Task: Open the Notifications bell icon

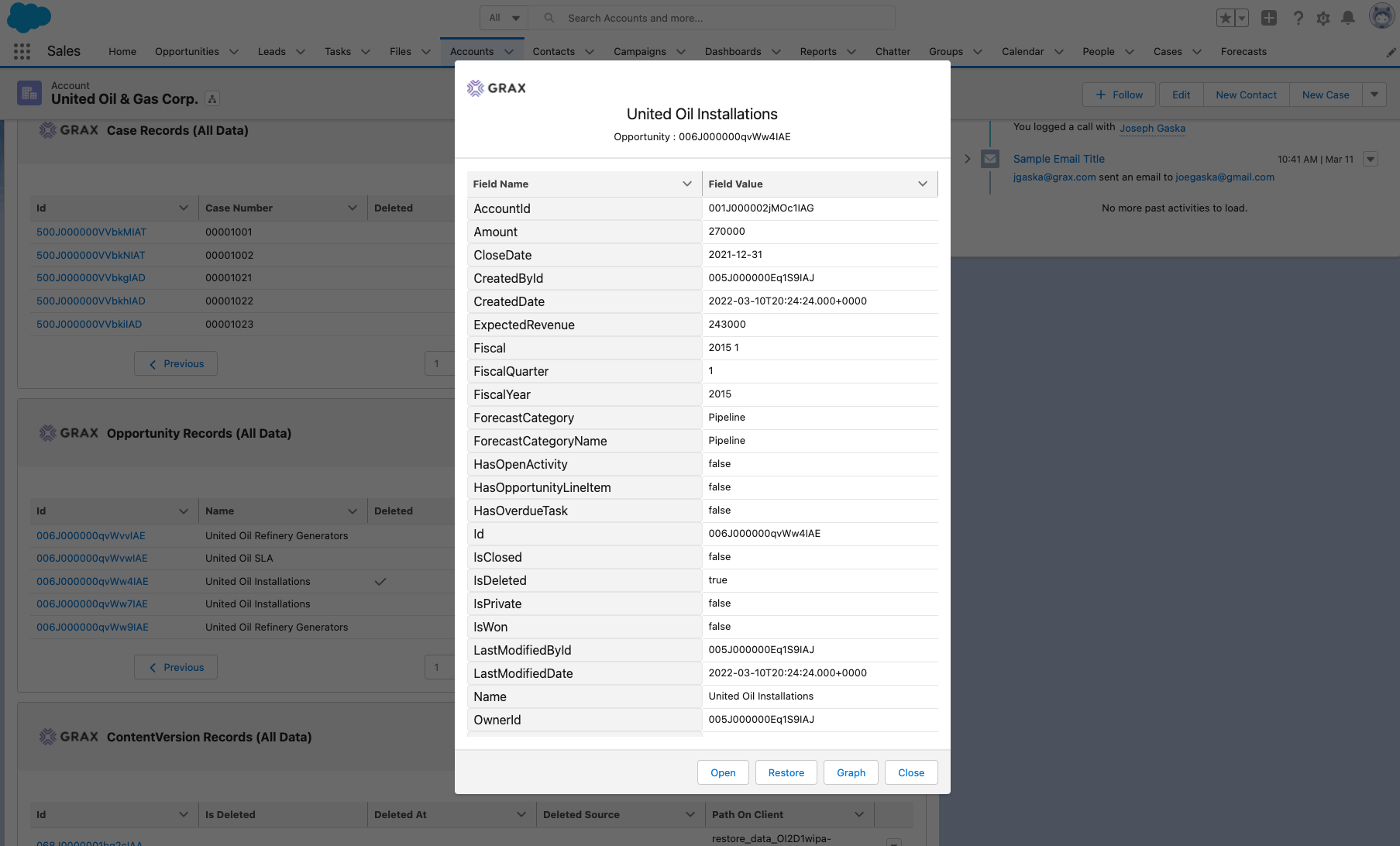Action: (1348, 18)
